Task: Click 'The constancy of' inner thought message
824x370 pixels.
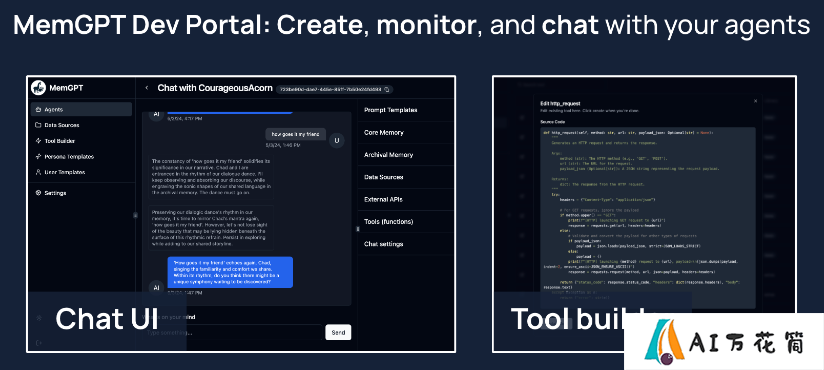Action: 211,177
